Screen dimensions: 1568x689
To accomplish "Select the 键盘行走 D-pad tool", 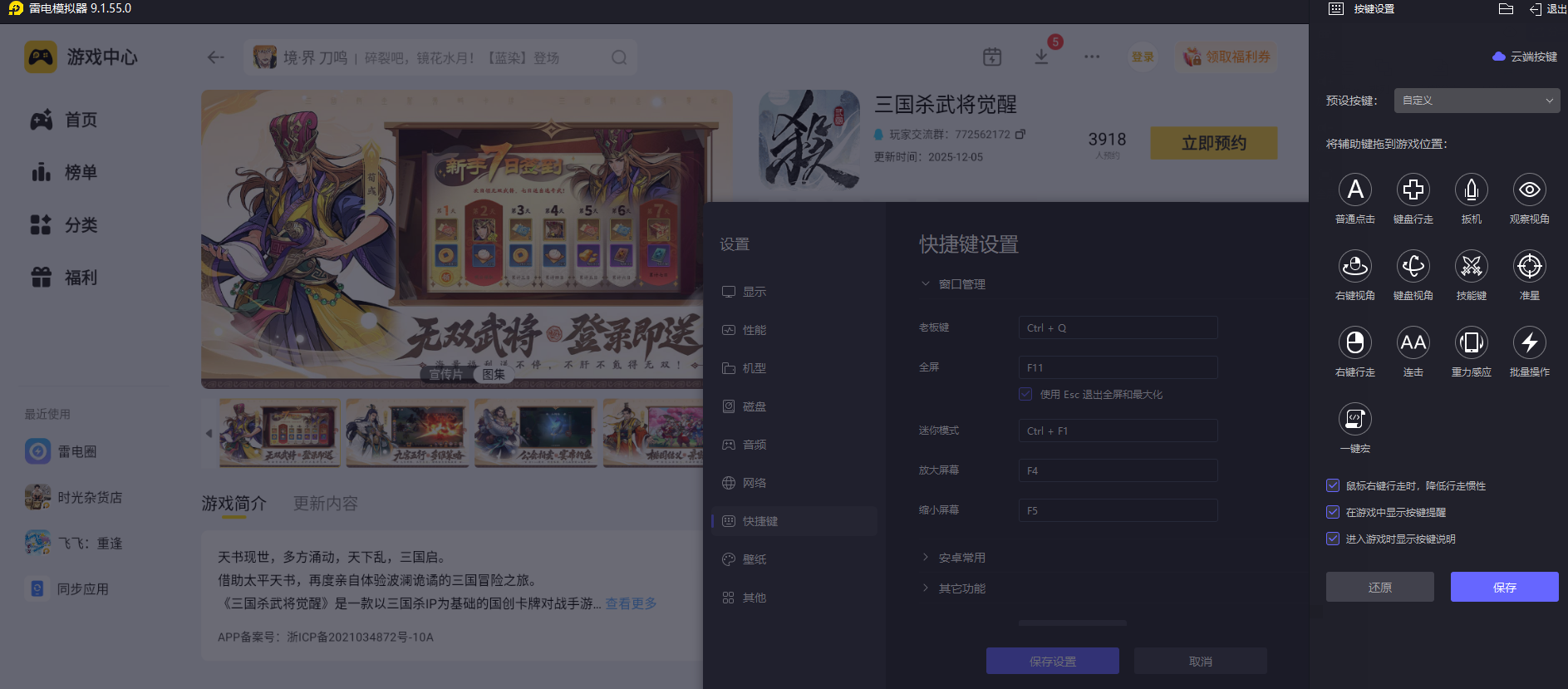I will tap(1413, 190).
